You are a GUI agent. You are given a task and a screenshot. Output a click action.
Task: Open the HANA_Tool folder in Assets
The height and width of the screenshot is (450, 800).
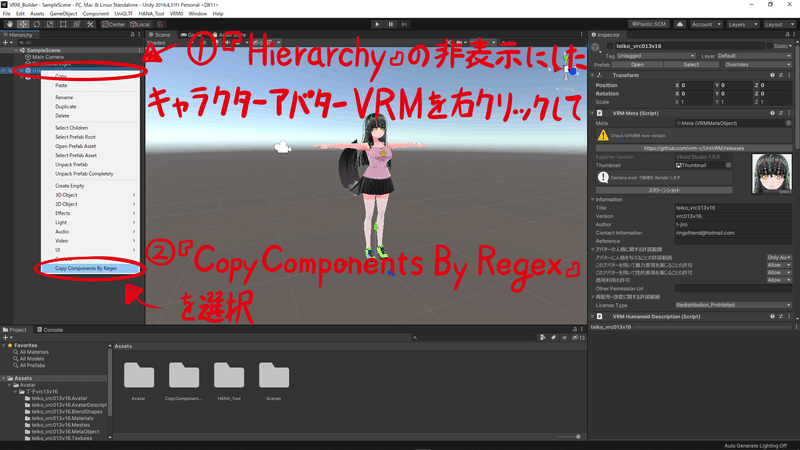[229, 381]
